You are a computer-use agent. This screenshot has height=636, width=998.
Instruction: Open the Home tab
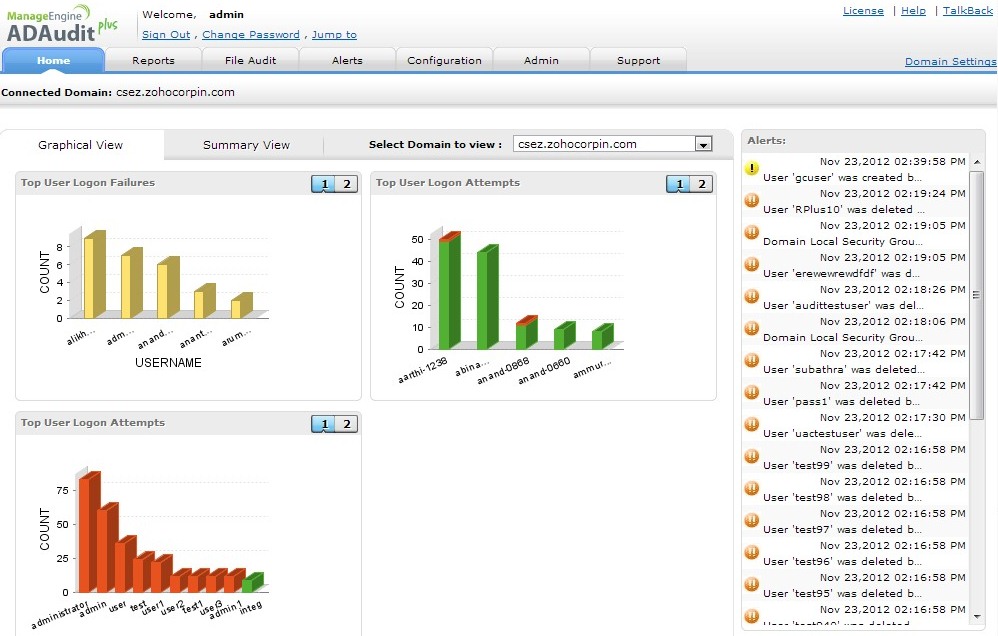[53, 60]
